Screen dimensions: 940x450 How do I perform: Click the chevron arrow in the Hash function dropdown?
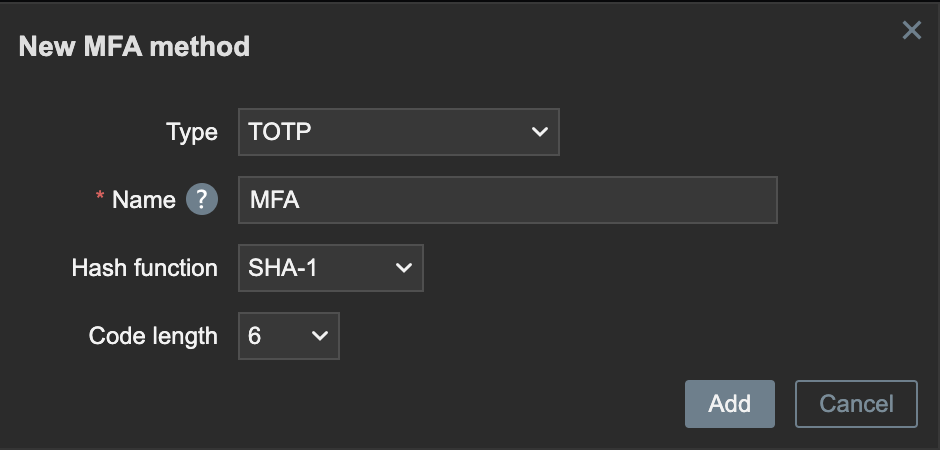click(404, 268)
